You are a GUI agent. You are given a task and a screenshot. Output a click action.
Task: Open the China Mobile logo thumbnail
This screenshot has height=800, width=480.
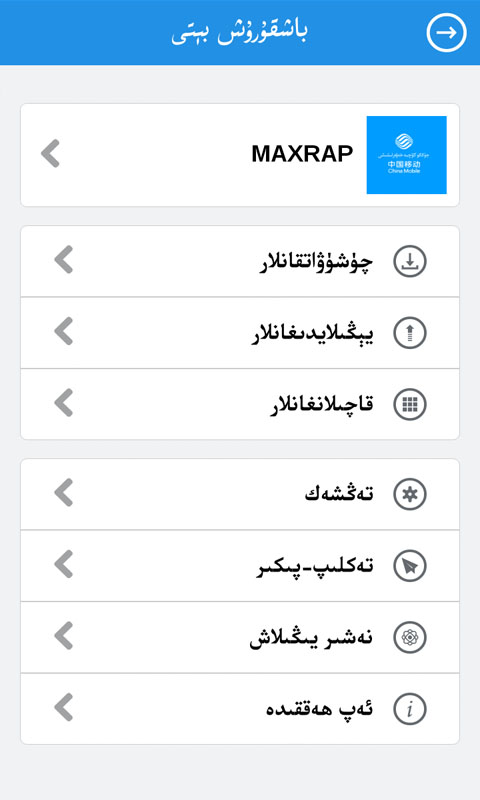[x=407, y=155]
